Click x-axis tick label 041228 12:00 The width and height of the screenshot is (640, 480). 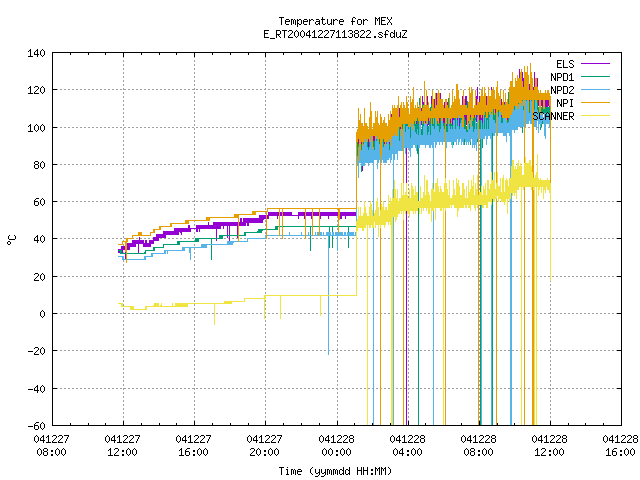click(549, 445)
